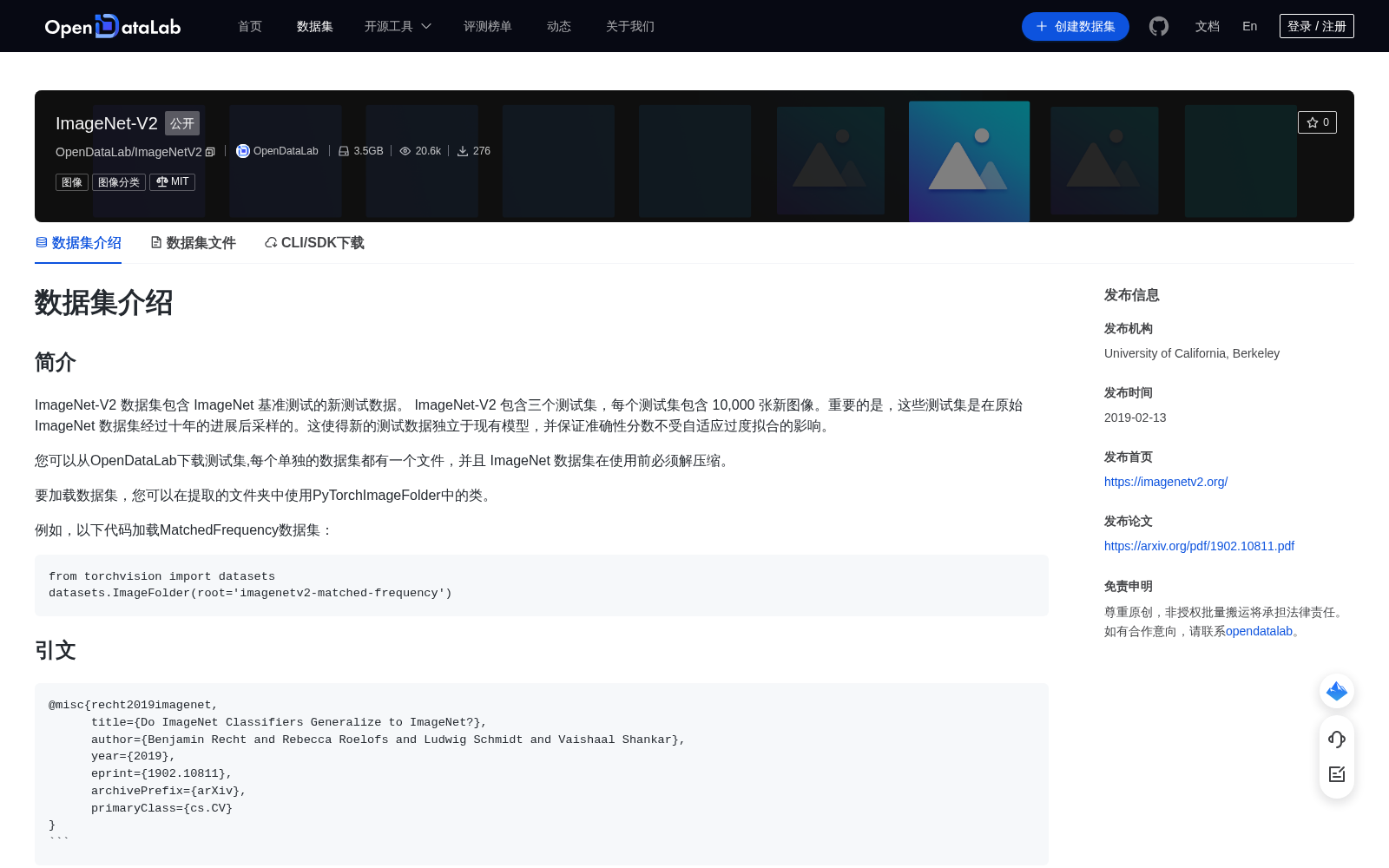Copy the OpenDataLab/ImageNetV2 path icon
The height and width of the screenshot is (868, 1389).
[x=210, y=152]
